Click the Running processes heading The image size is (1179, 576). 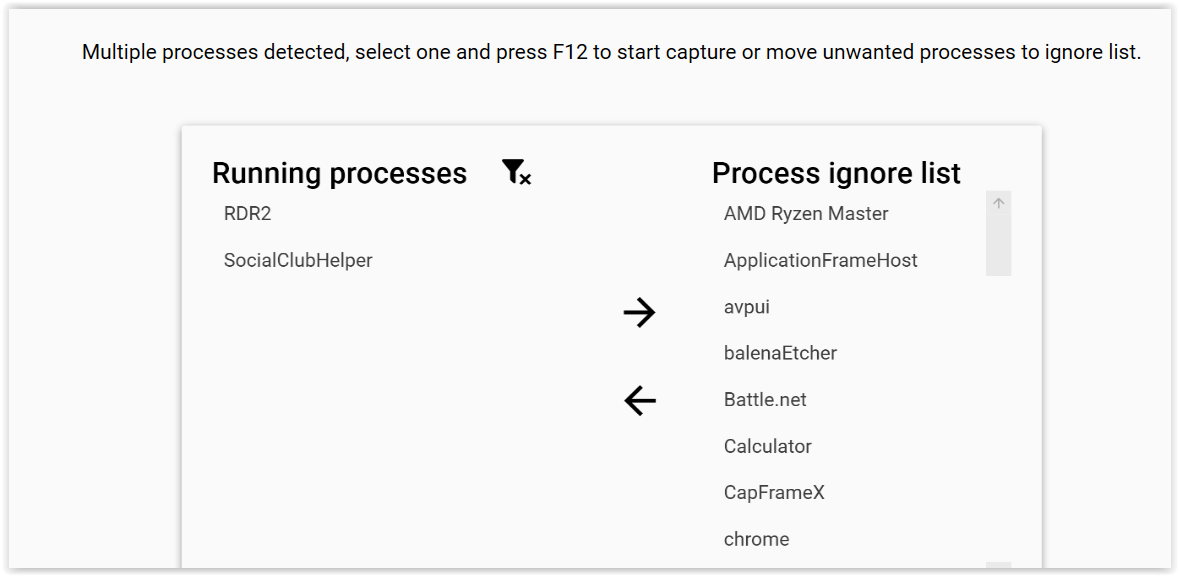(x=339, y=173)
